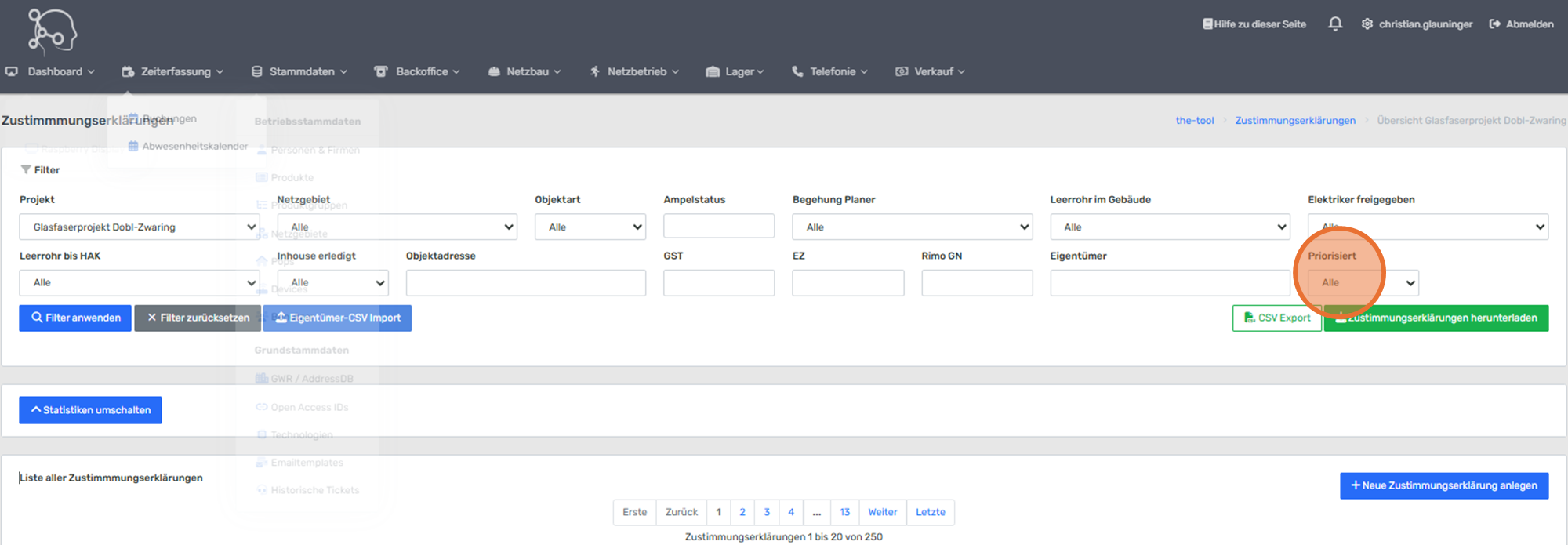Click the Lager warehouse icon
1568x545 pixels.
(x=713, y=71)
